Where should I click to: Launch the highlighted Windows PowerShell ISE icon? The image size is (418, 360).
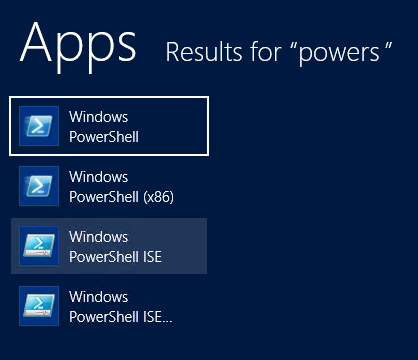coord(39,246)
